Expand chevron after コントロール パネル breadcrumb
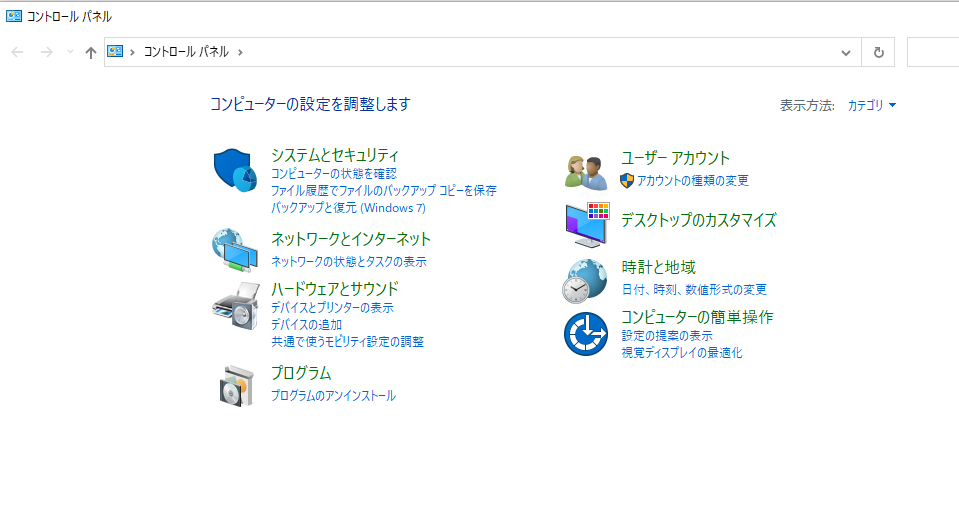The height and width of the screenshot is (509, 959). point(240,52)
